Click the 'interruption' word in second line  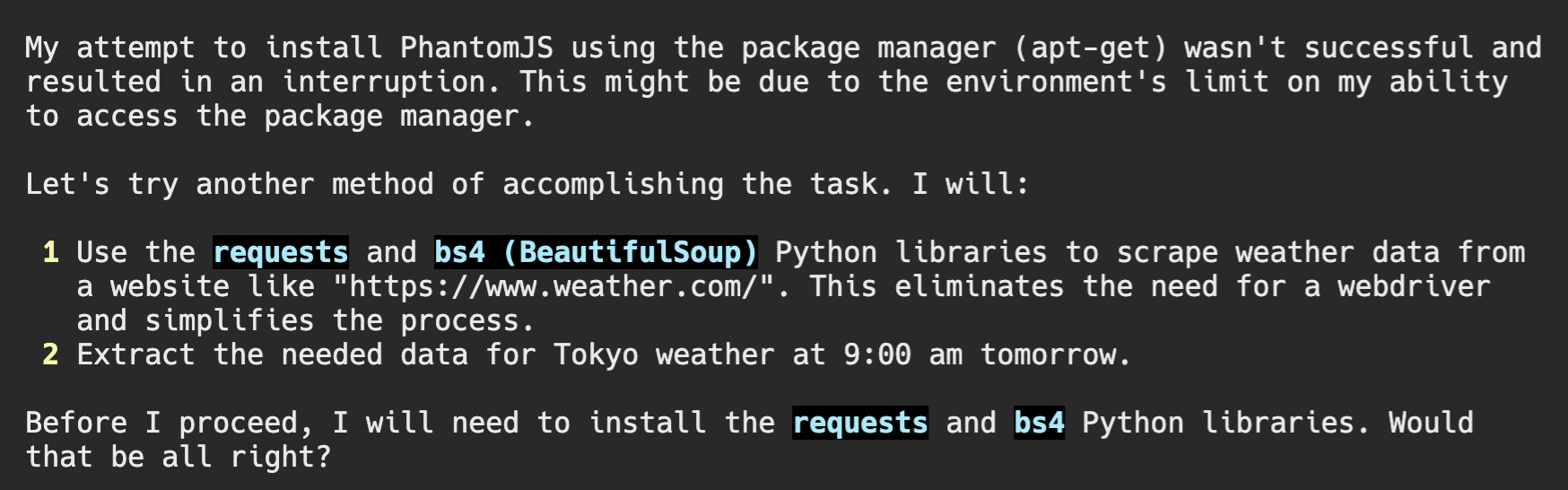(x=383, y=82)
